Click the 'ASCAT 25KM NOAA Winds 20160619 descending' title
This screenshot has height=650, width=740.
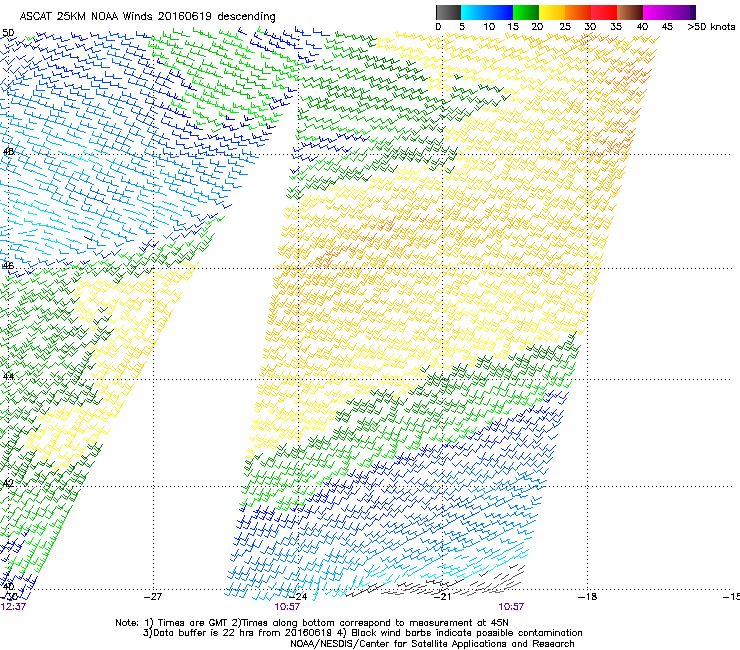[147, 16]
